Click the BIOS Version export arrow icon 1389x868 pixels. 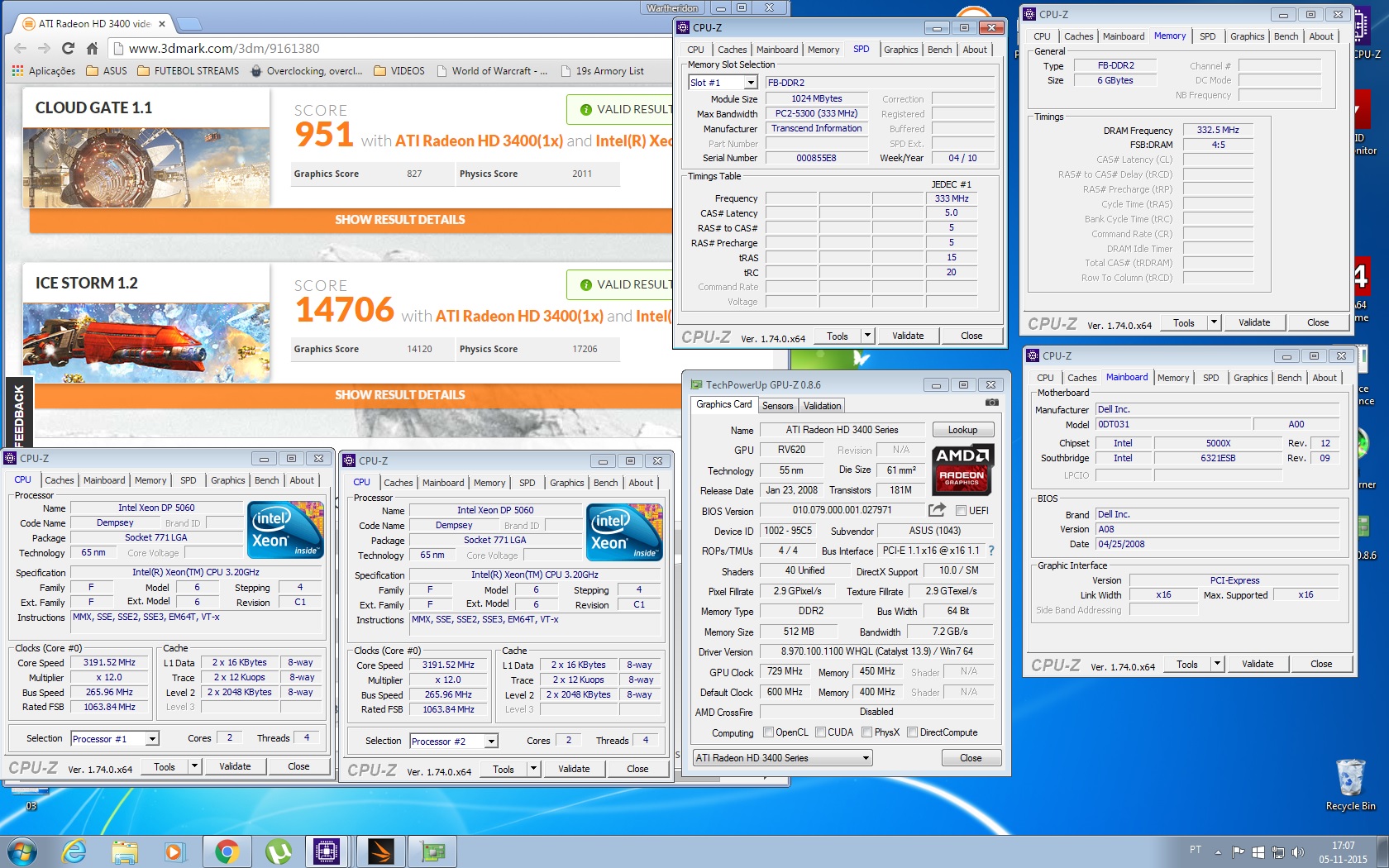[937, 510]
